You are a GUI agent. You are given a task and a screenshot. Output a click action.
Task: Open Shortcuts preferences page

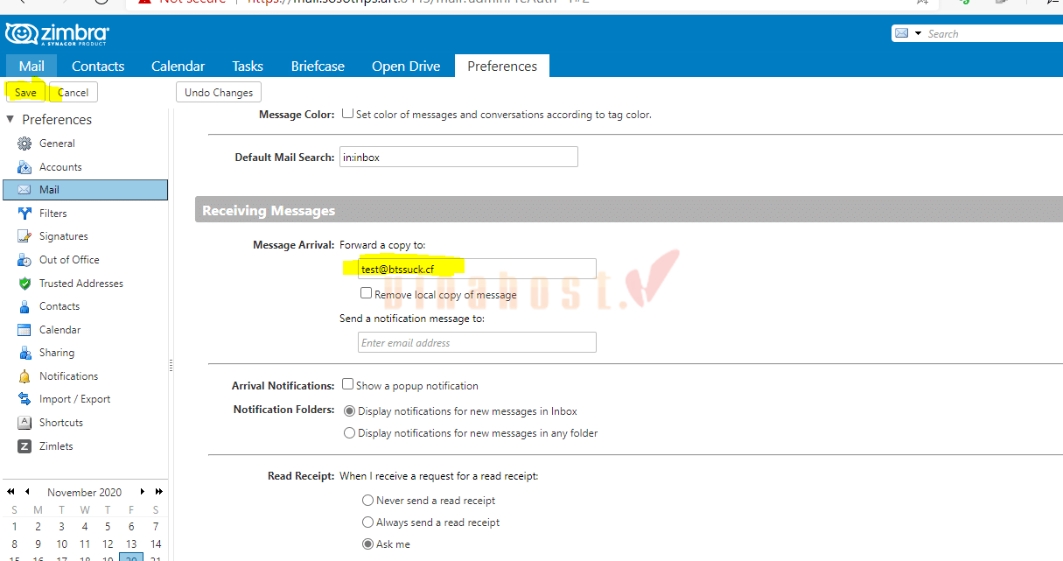(61, 423)
